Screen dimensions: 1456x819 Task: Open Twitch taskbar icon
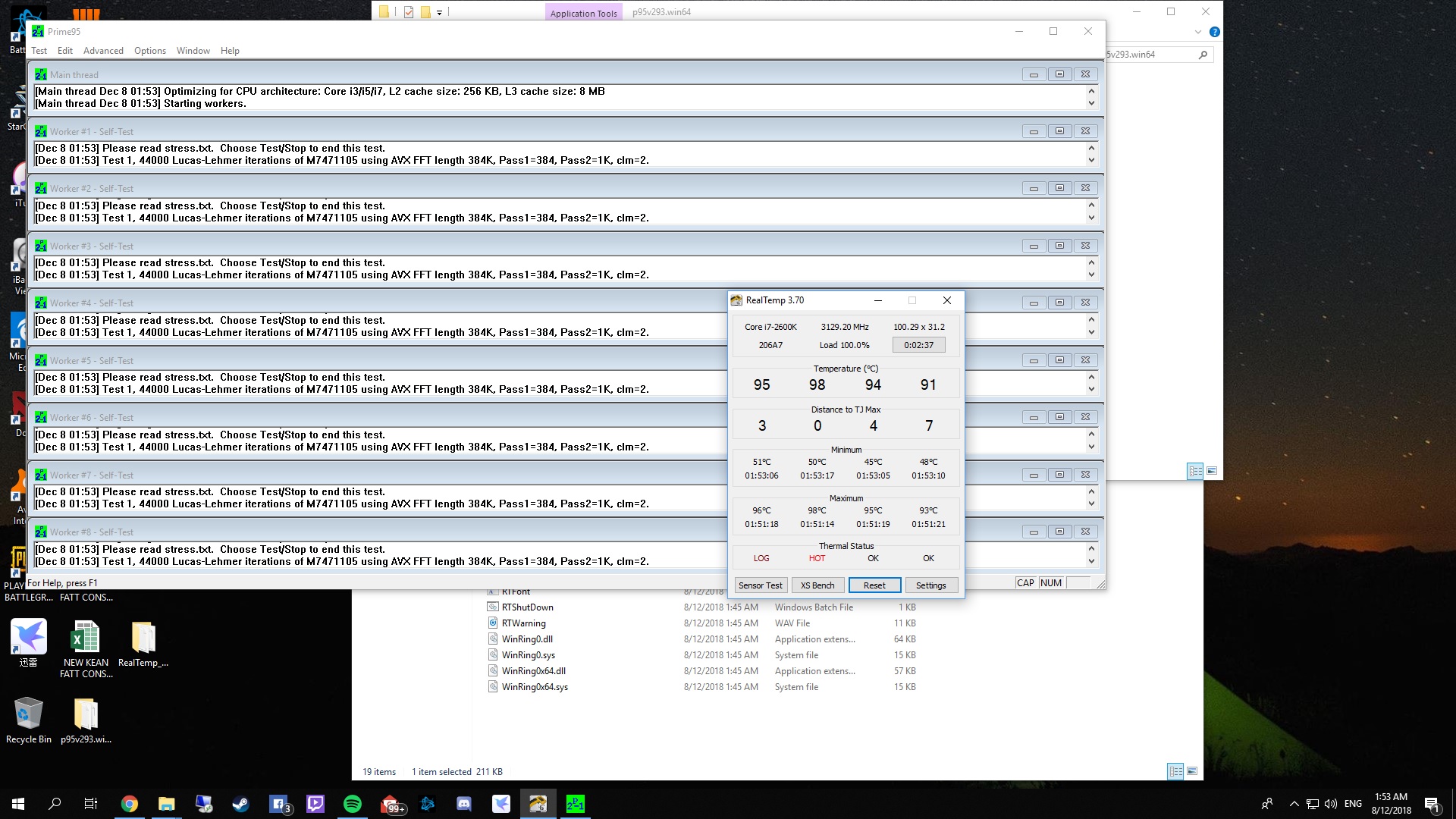coord(315,804)
